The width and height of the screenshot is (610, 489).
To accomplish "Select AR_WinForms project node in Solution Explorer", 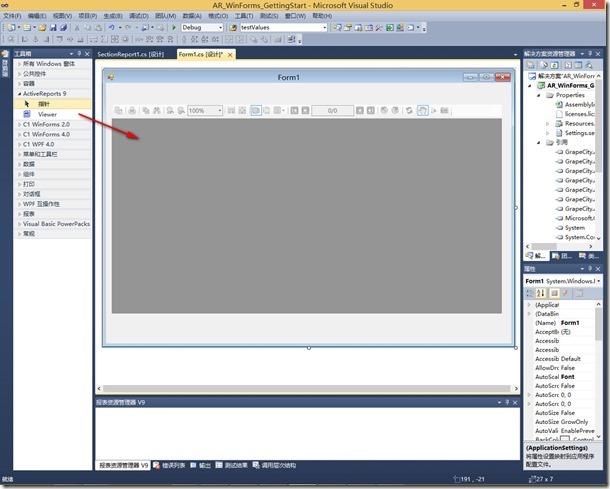I will (x=571, y=86).
